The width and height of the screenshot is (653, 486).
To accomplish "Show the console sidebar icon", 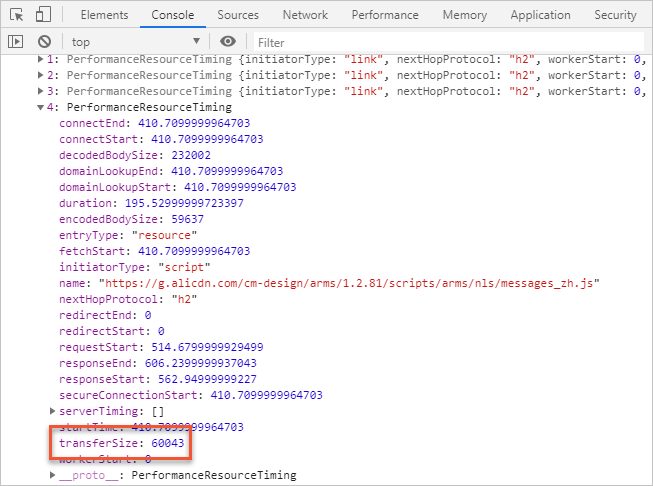I will [15, 42].
